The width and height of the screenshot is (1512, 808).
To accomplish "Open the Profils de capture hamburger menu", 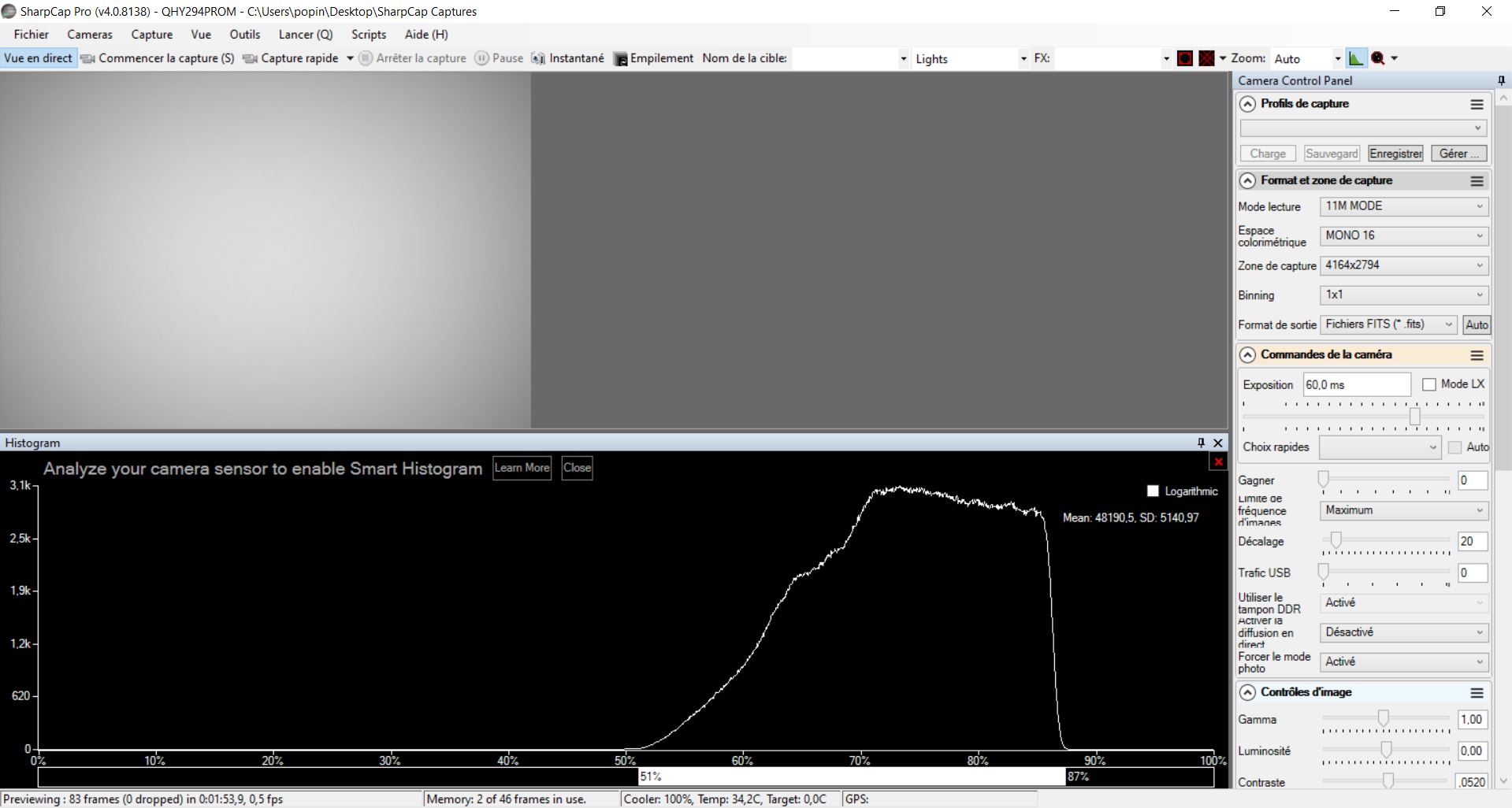I will click(1477, 104).
